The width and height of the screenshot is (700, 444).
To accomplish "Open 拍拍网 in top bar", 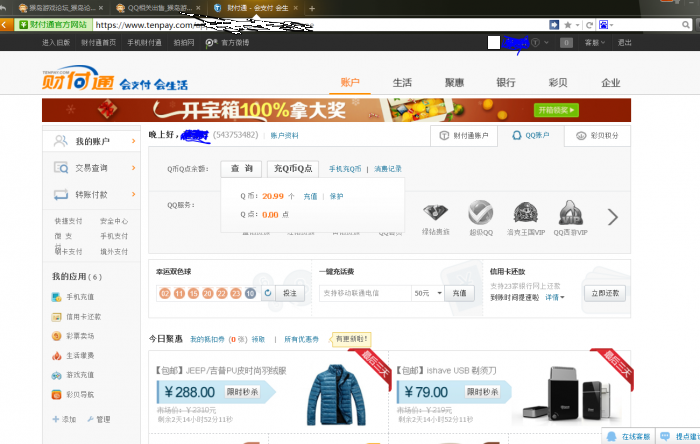I will click(184, 42).
